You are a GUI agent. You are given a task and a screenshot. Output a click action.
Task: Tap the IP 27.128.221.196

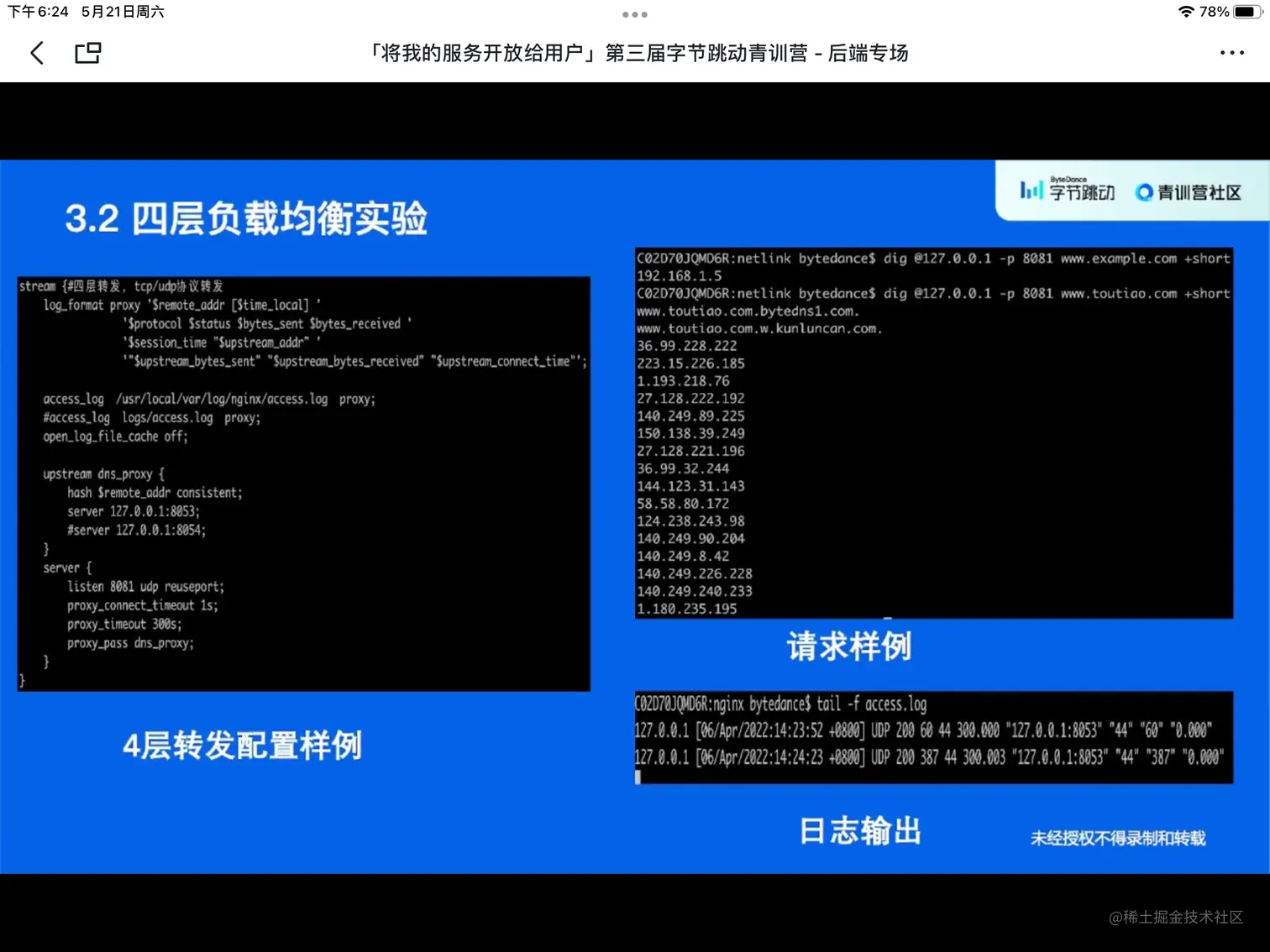coord(690,452)
